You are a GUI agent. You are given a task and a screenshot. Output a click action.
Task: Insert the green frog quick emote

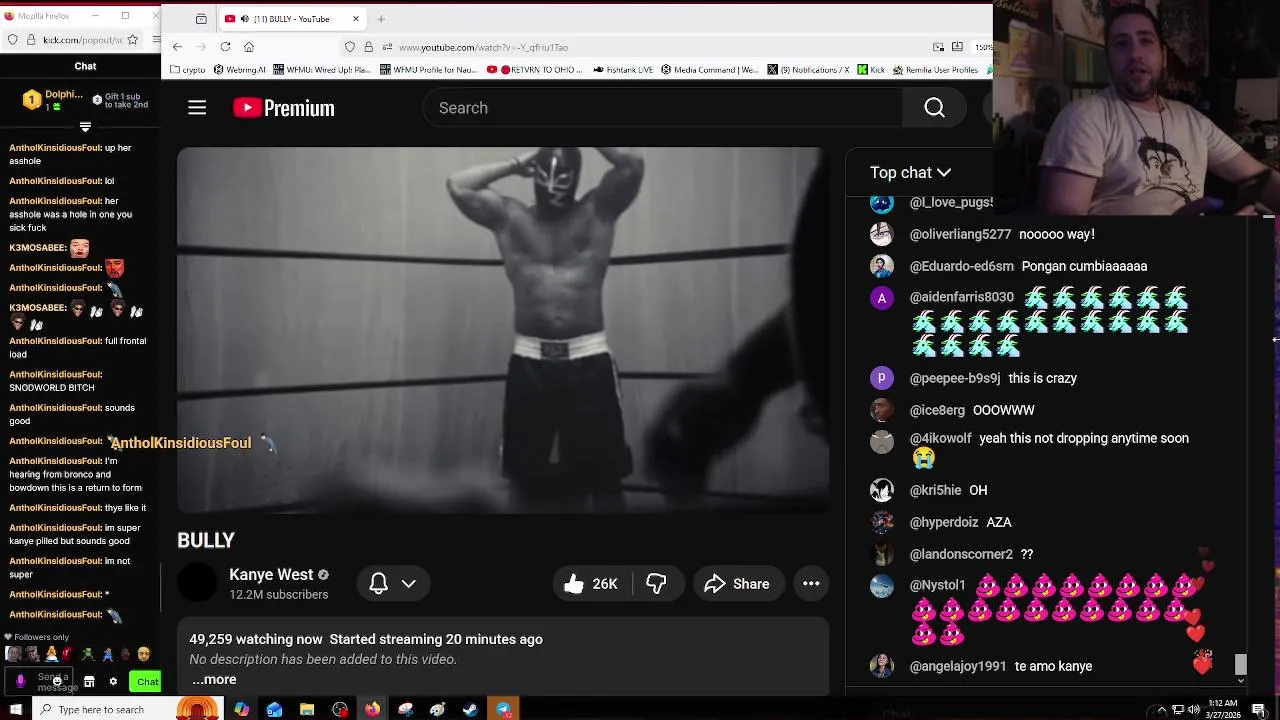[88, 654]
